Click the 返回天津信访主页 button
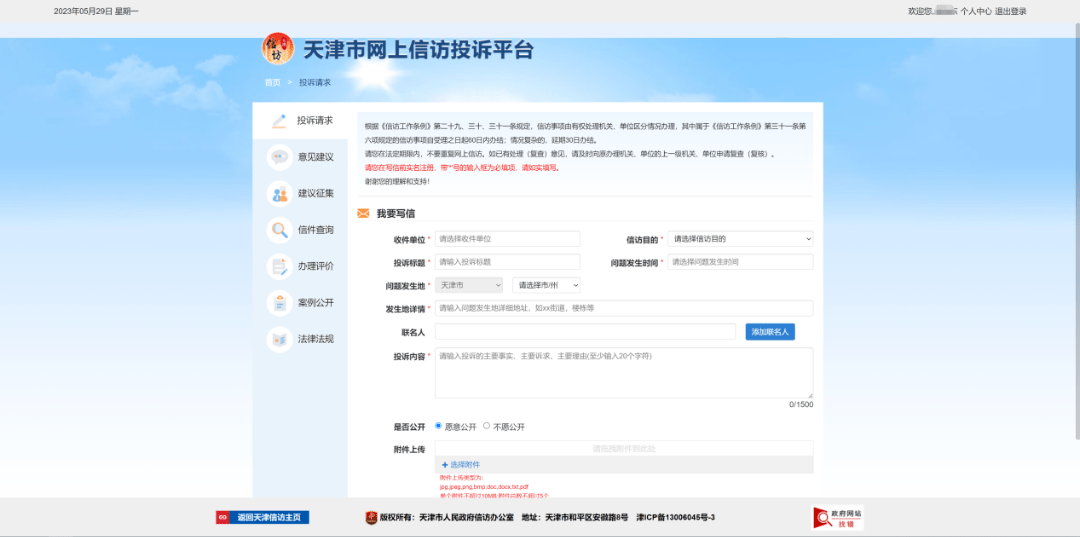The width and height of the screenshot is (1080, 537). (x=263, y=517)
